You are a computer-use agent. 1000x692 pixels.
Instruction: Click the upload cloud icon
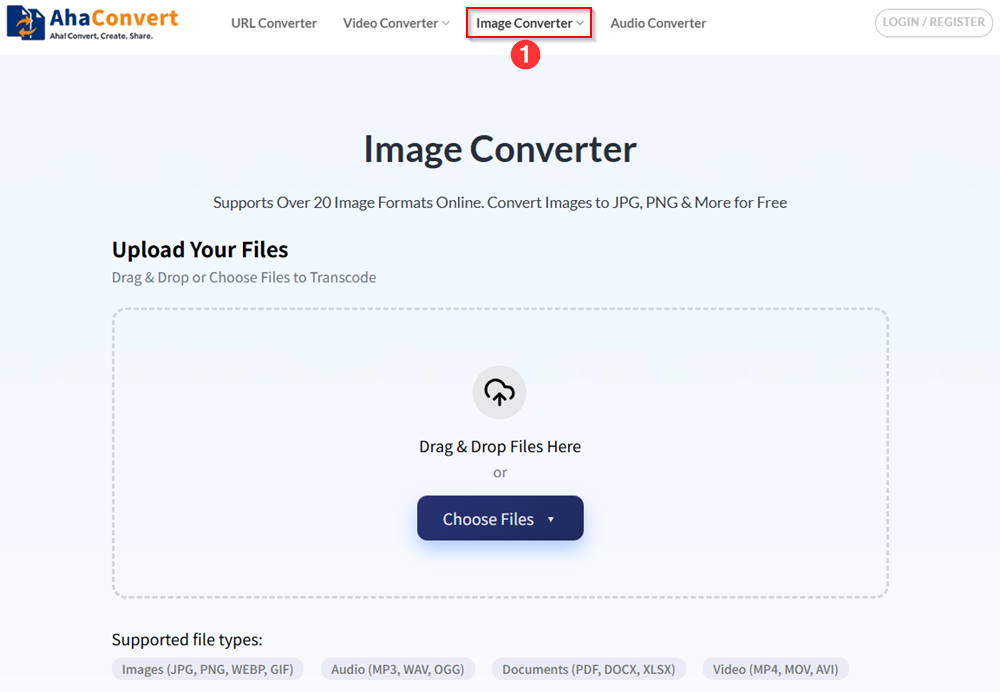tap(500, 392)
